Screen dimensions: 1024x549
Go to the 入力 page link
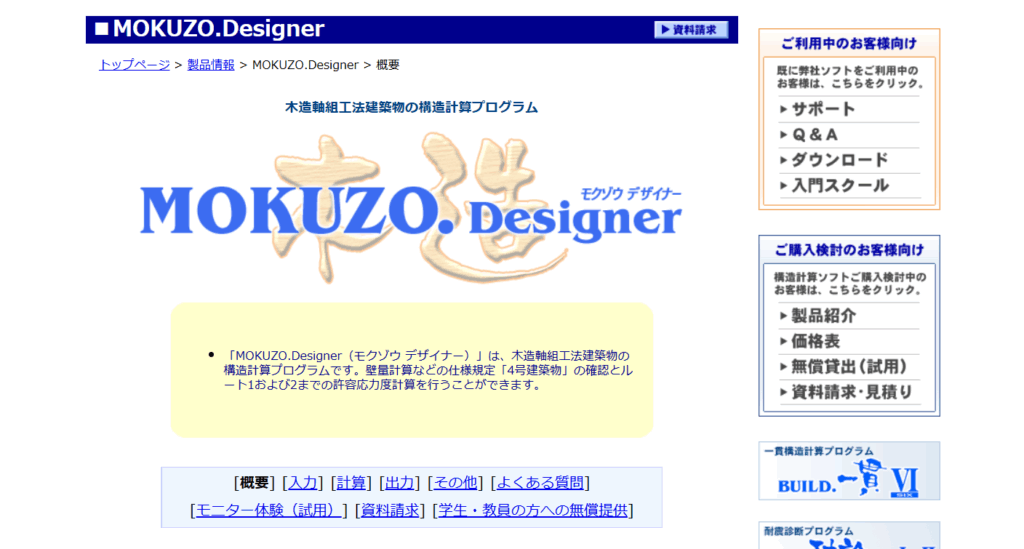302,482
